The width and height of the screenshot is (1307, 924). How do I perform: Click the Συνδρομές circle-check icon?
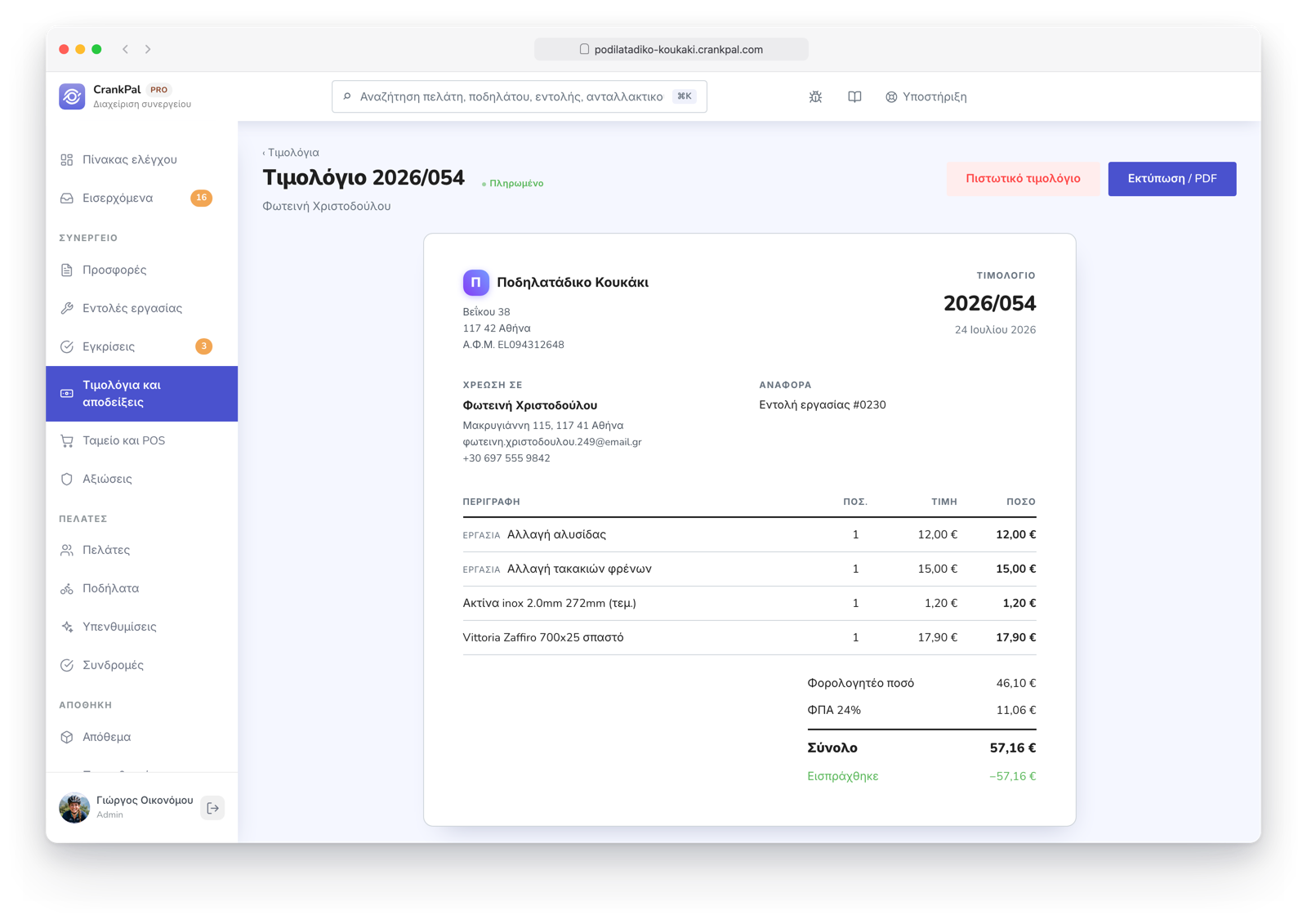[x=67, y=665]
